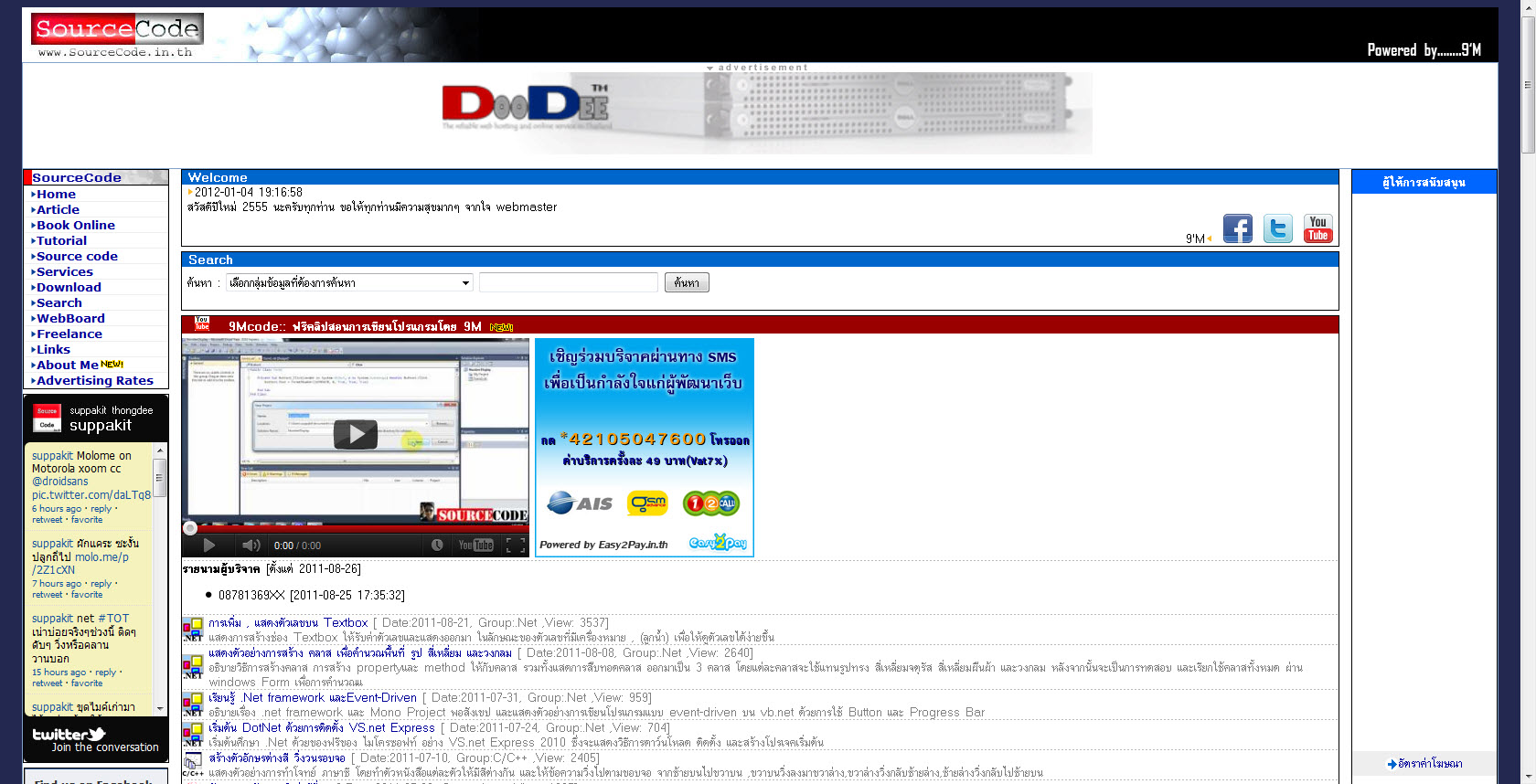Image resolution: width=1536 pixels, height=784 pixels.
Task: Click the Twitter logo in the widget footer
Action: coord(69,734)
